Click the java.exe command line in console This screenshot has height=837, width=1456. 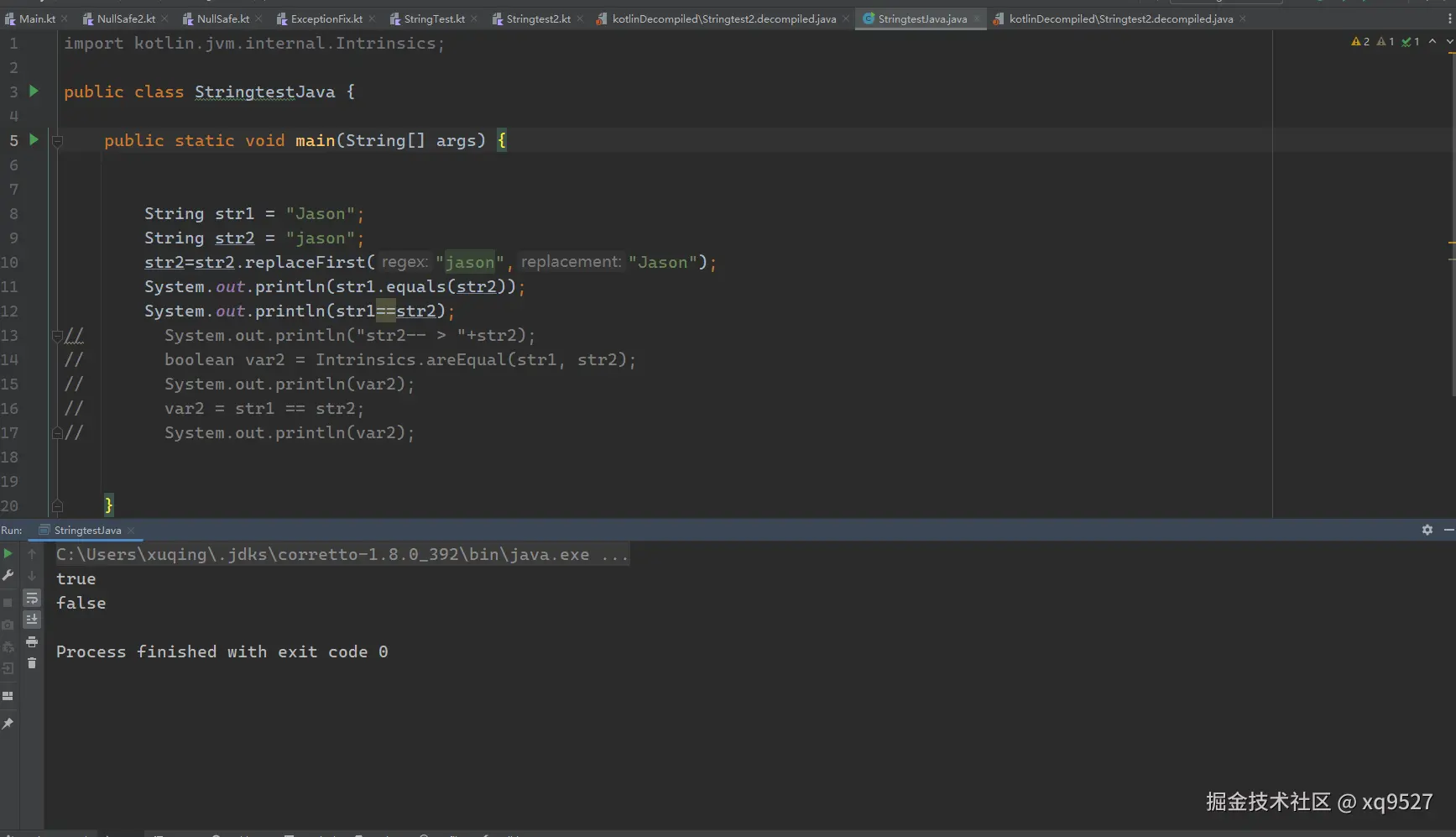click(342, 555)
